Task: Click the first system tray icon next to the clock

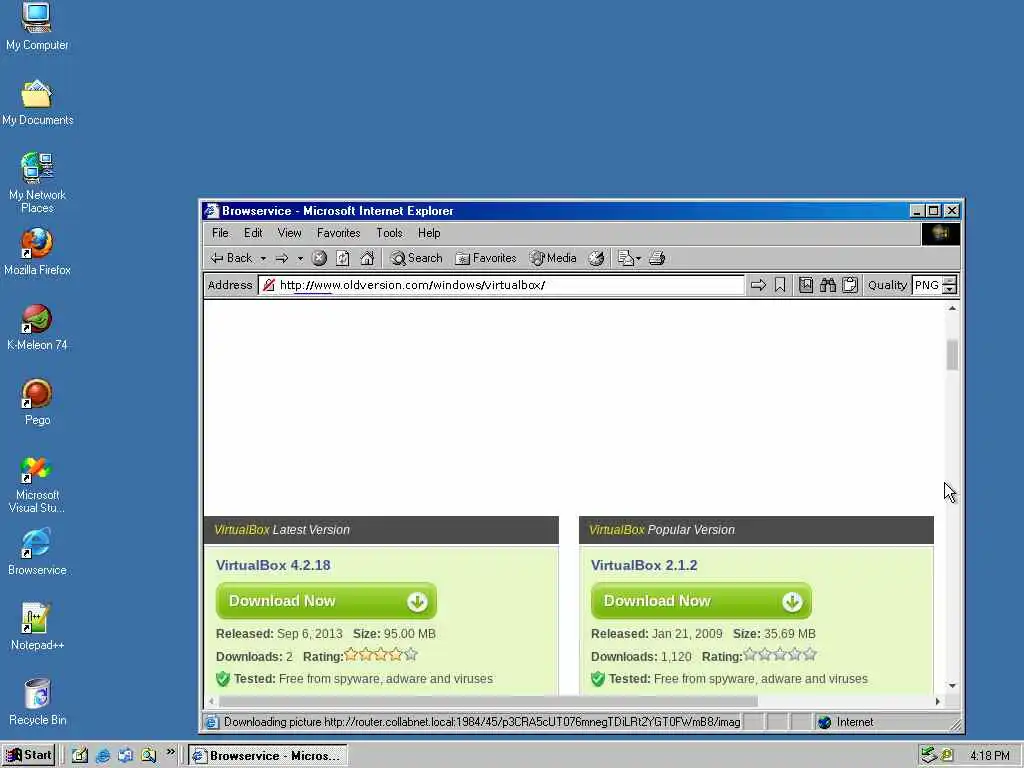Action: click(929, 756)
